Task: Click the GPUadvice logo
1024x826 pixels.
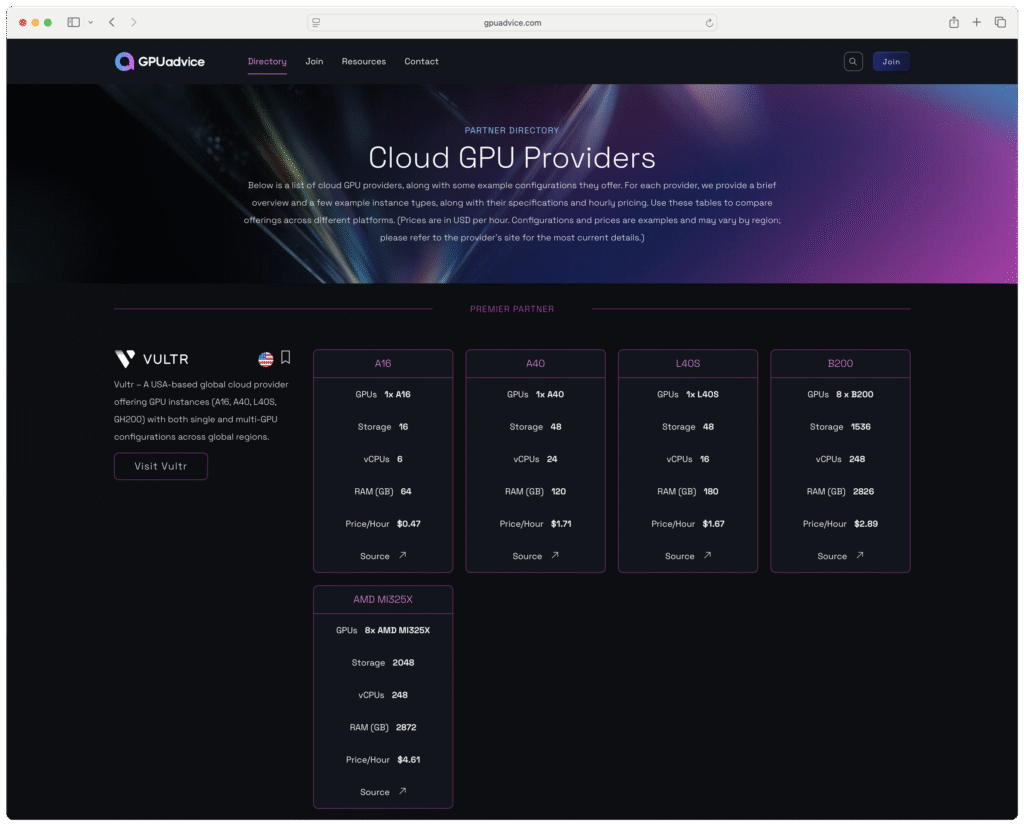Action: [159, 61]
